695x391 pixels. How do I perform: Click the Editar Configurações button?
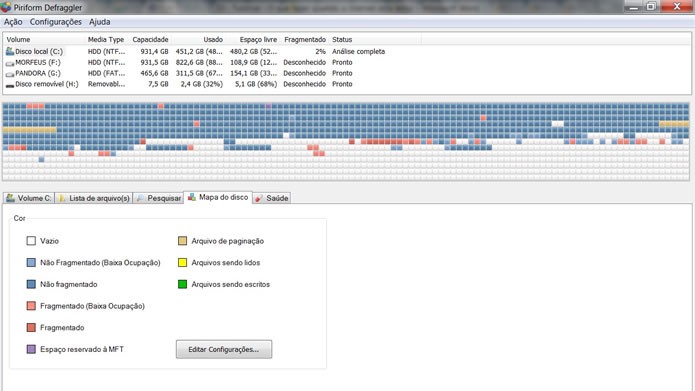224,349
